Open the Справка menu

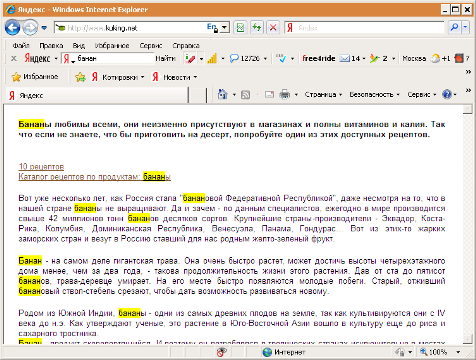186,46
